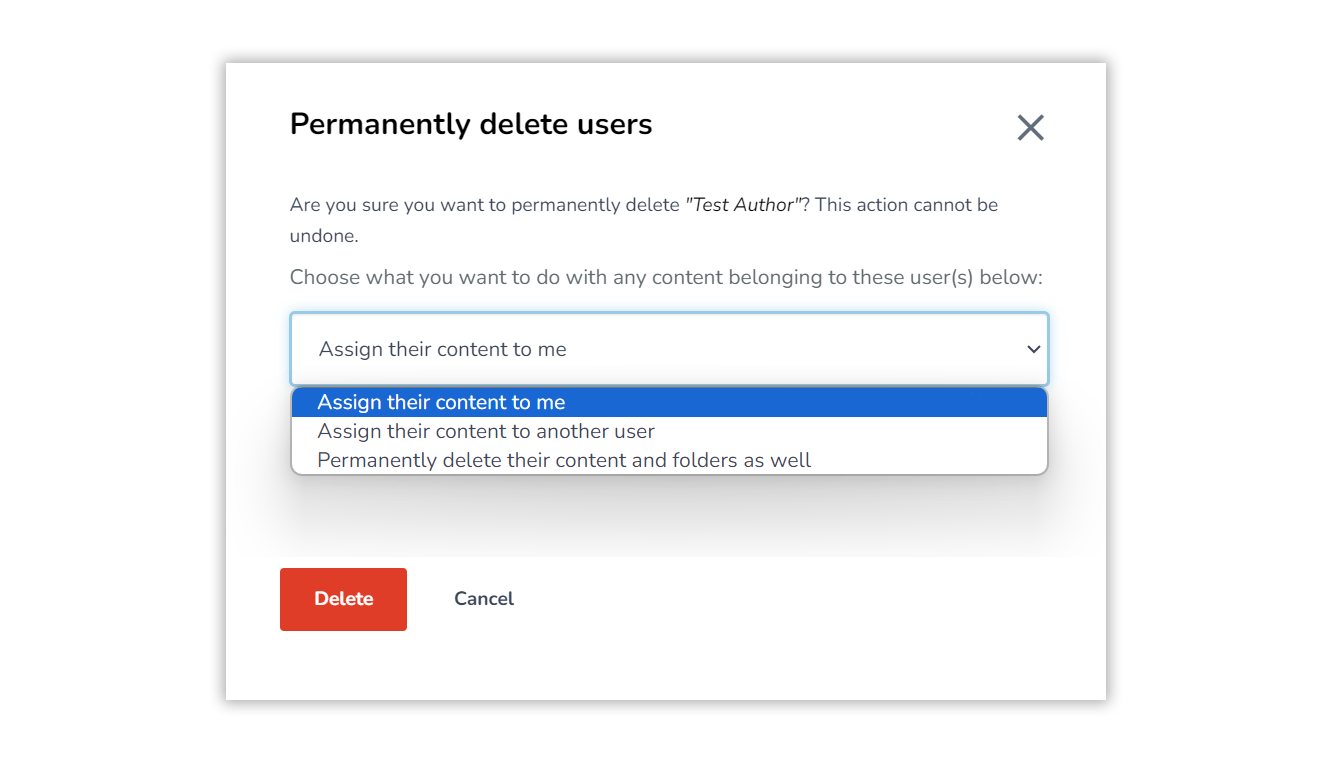The image size is (1331, 762).
Task: Click the Choose what you want to do instruction
Action: tap(666, 277)
